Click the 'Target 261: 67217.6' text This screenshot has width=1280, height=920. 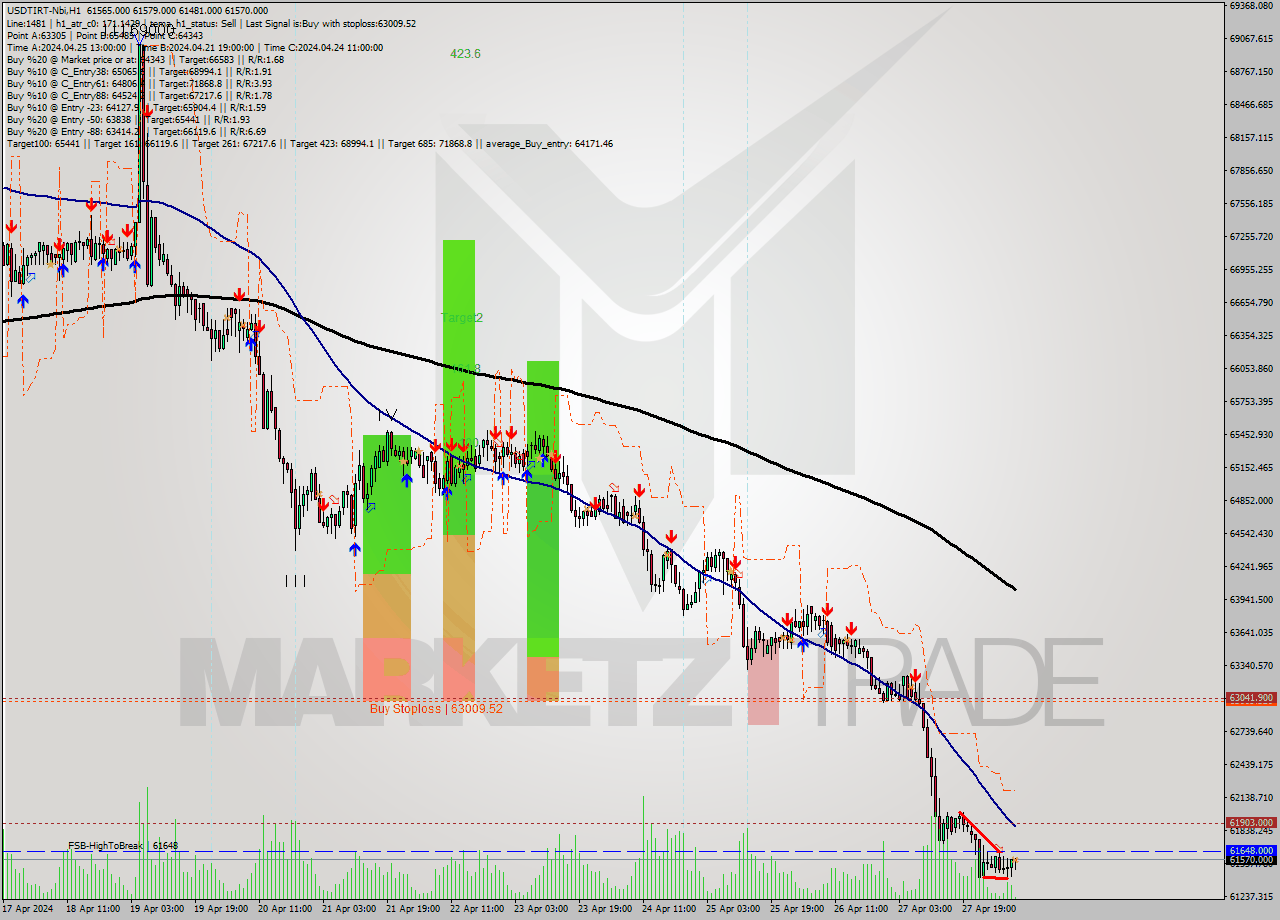pos(234,143)
